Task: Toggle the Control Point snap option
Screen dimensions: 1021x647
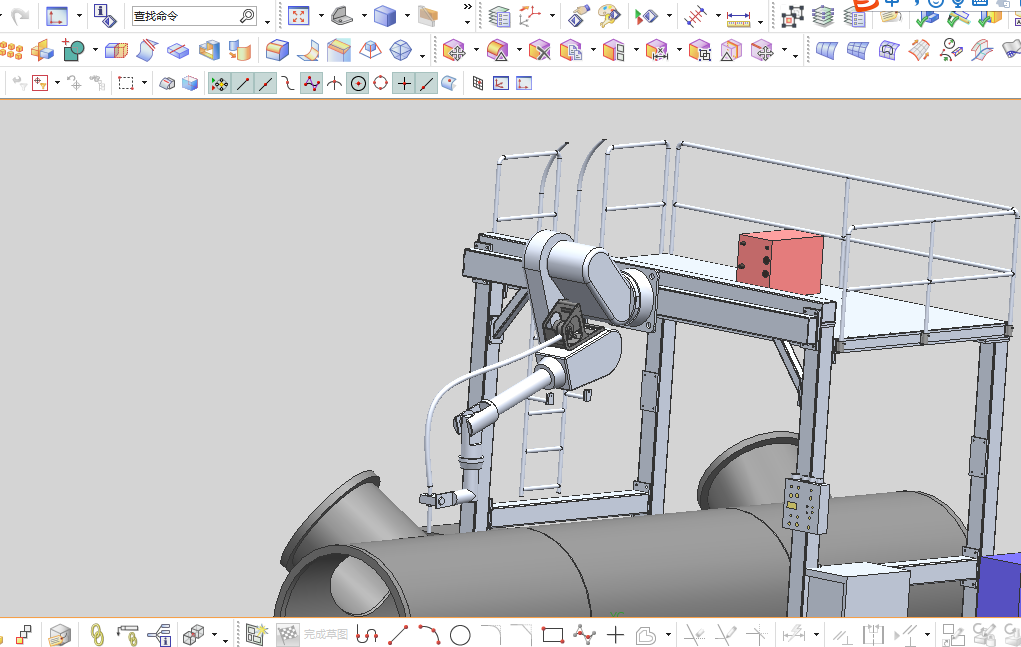Action: pyautogui.click(x=311, y=83)
